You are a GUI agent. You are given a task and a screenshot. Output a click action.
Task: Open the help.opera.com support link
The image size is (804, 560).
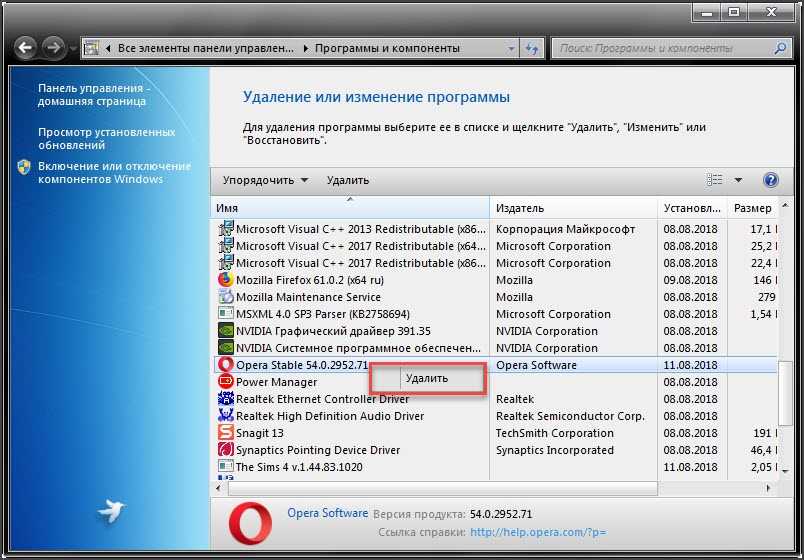pyautogui.click(x=537, y=532)
